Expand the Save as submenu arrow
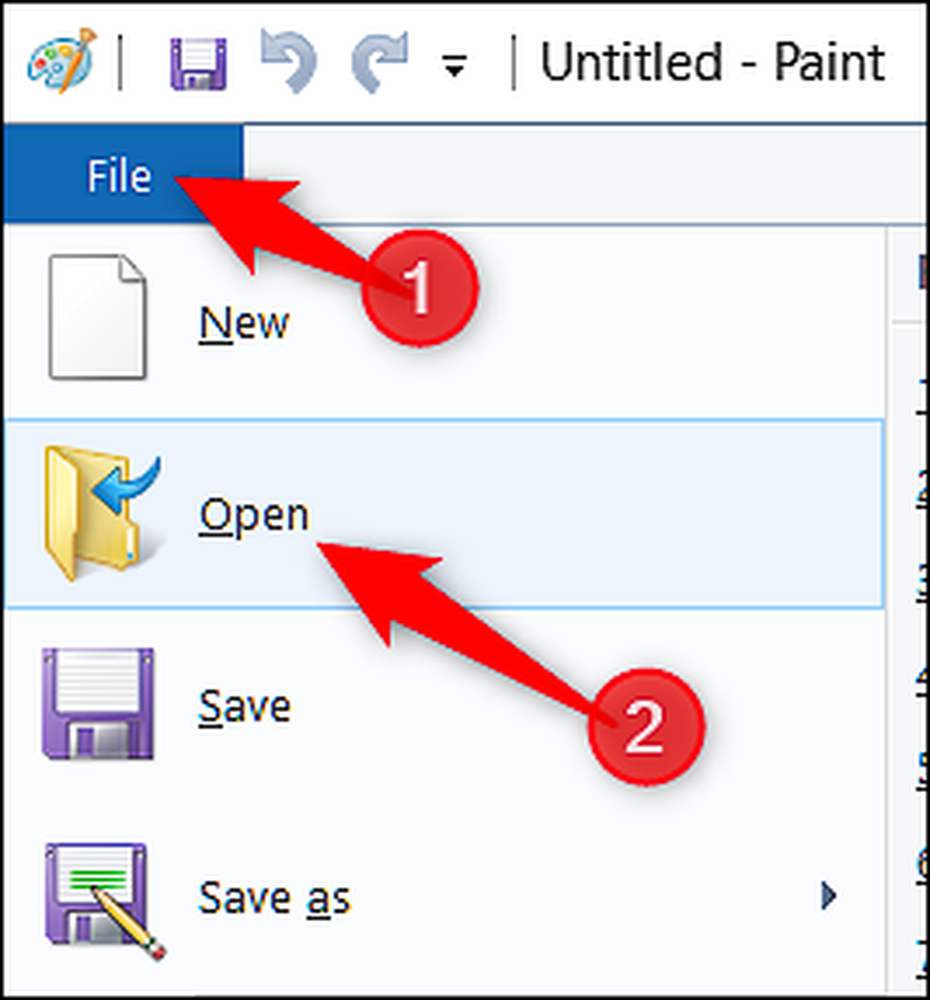930x1000 pixels. click(x=829, y=897)
